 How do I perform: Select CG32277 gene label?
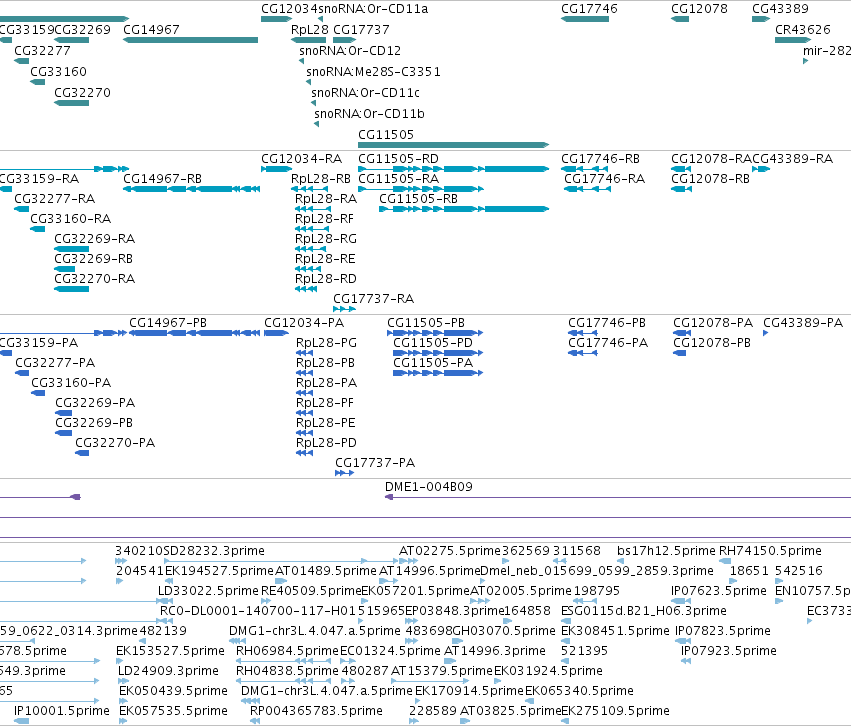click(x=42, y=50)
